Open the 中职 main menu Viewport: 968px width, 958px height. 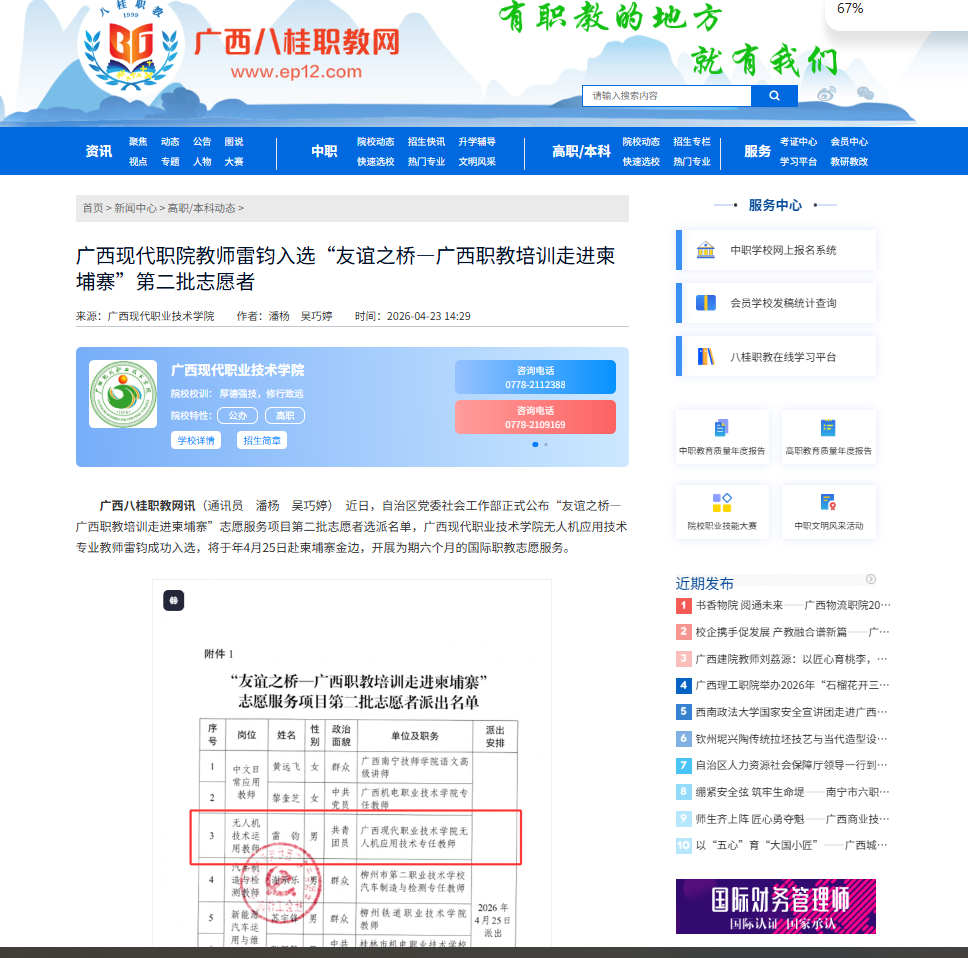pyautogui.click(x=324, y=151)
